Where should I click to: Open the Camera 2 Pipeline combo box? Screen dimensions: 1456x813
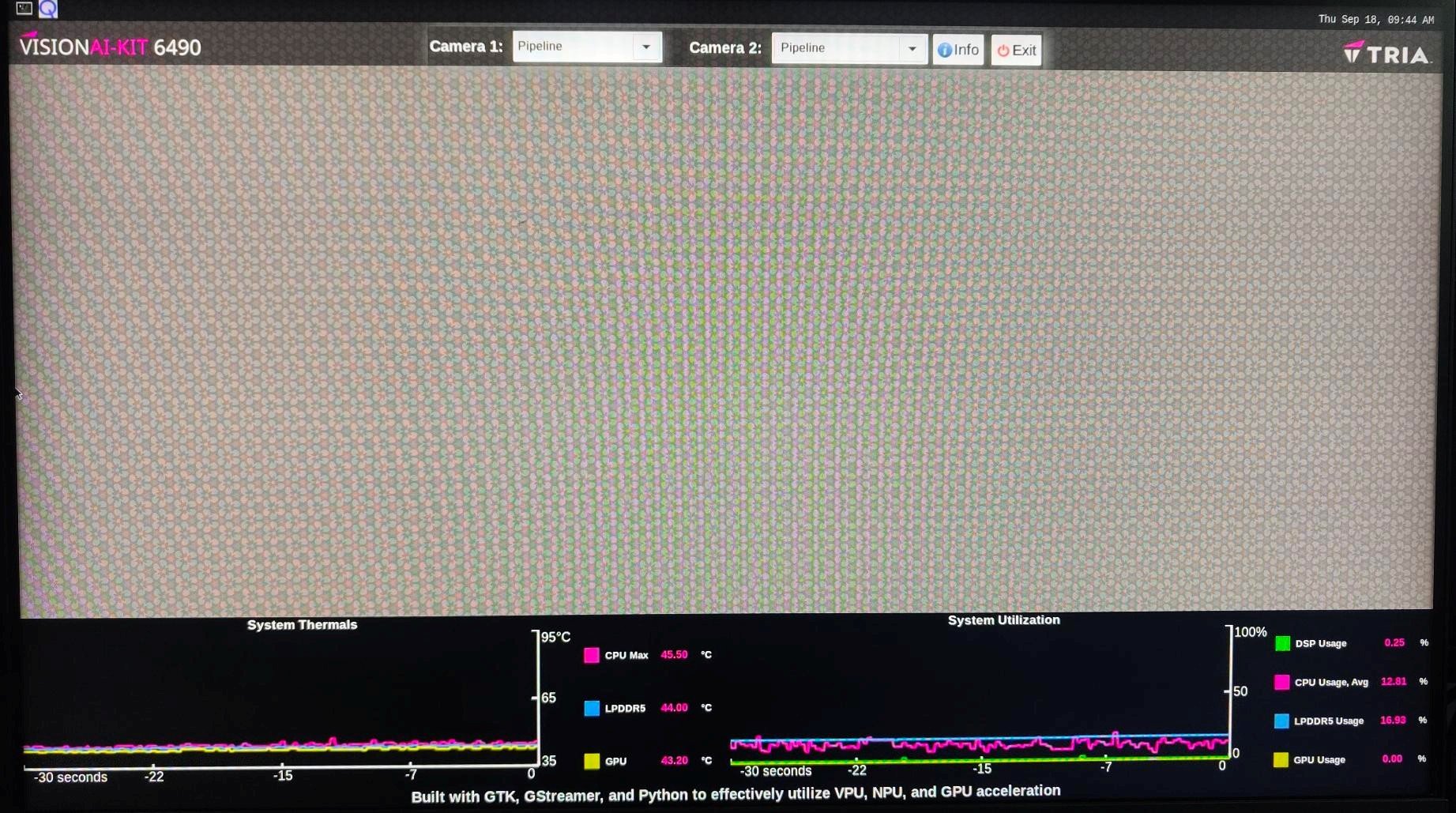[x=849, y=48]
